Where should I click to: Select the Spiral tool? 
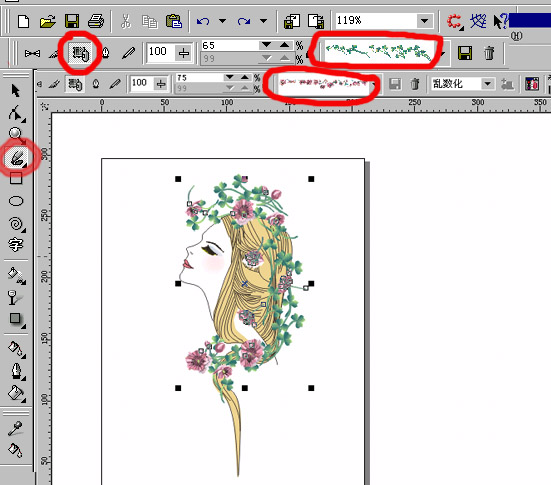(x=16, y=224)
